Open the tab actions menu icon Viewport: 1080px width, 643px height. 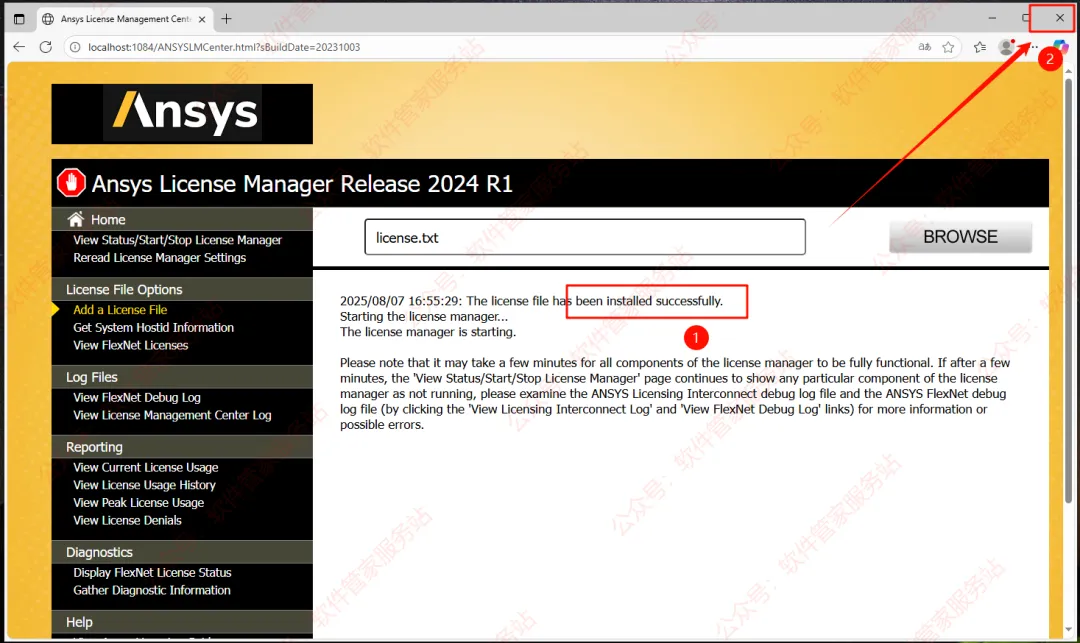19,19
